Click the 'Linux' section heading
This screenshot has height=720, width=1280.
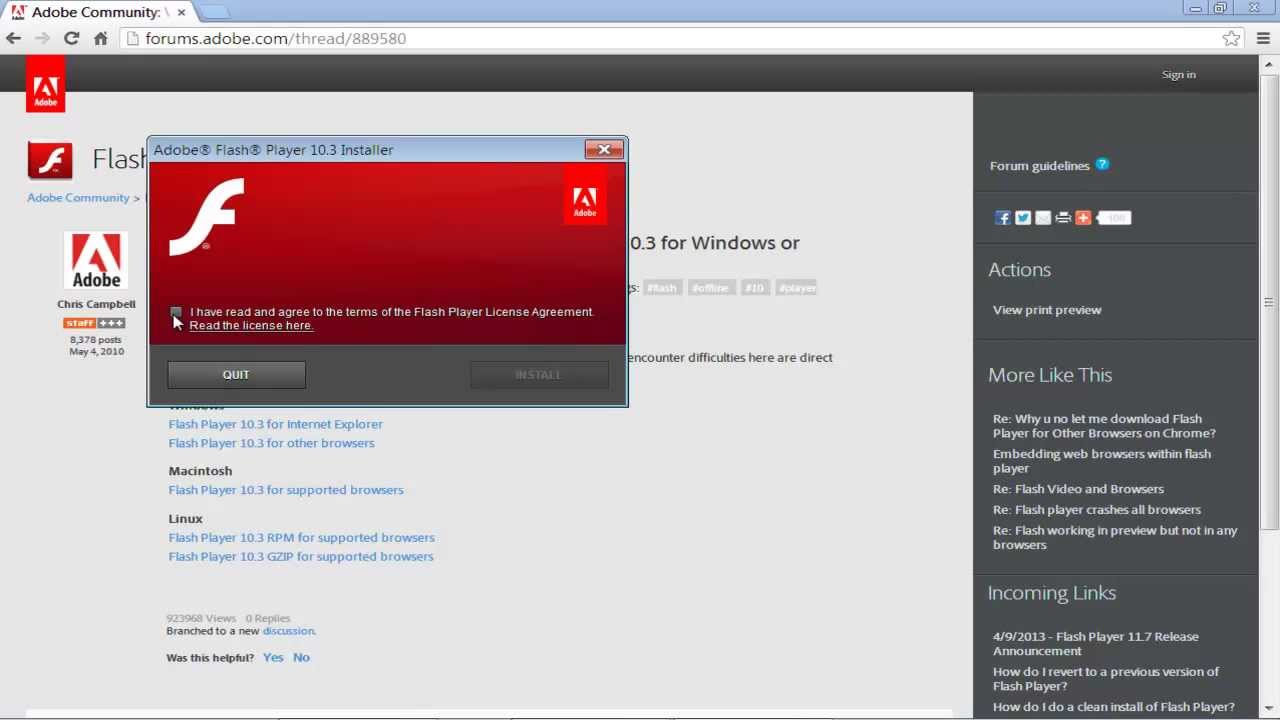click(185, 519)
